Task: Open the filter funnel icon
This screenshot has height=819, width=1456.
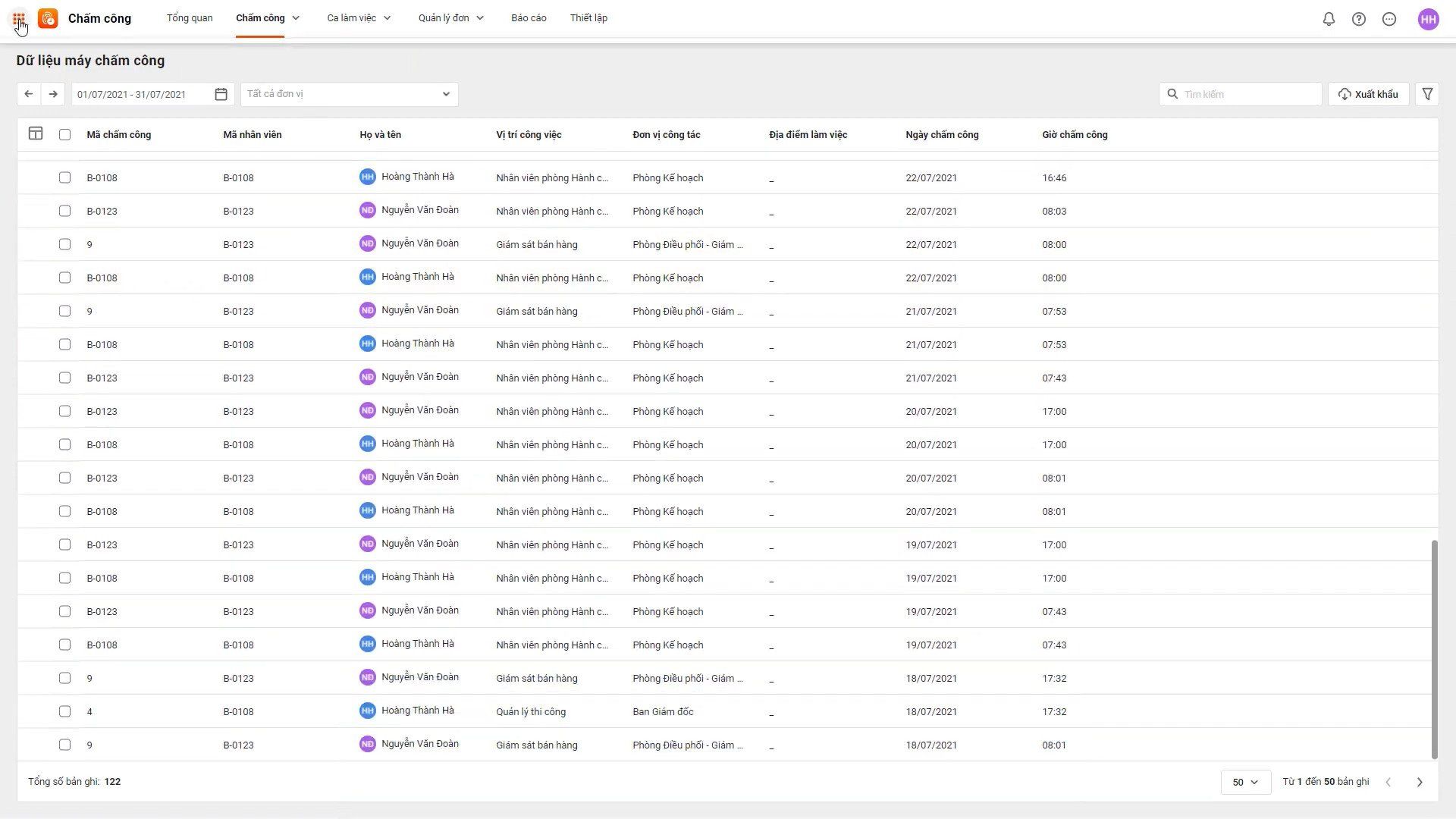Action: pos(1427,94)
